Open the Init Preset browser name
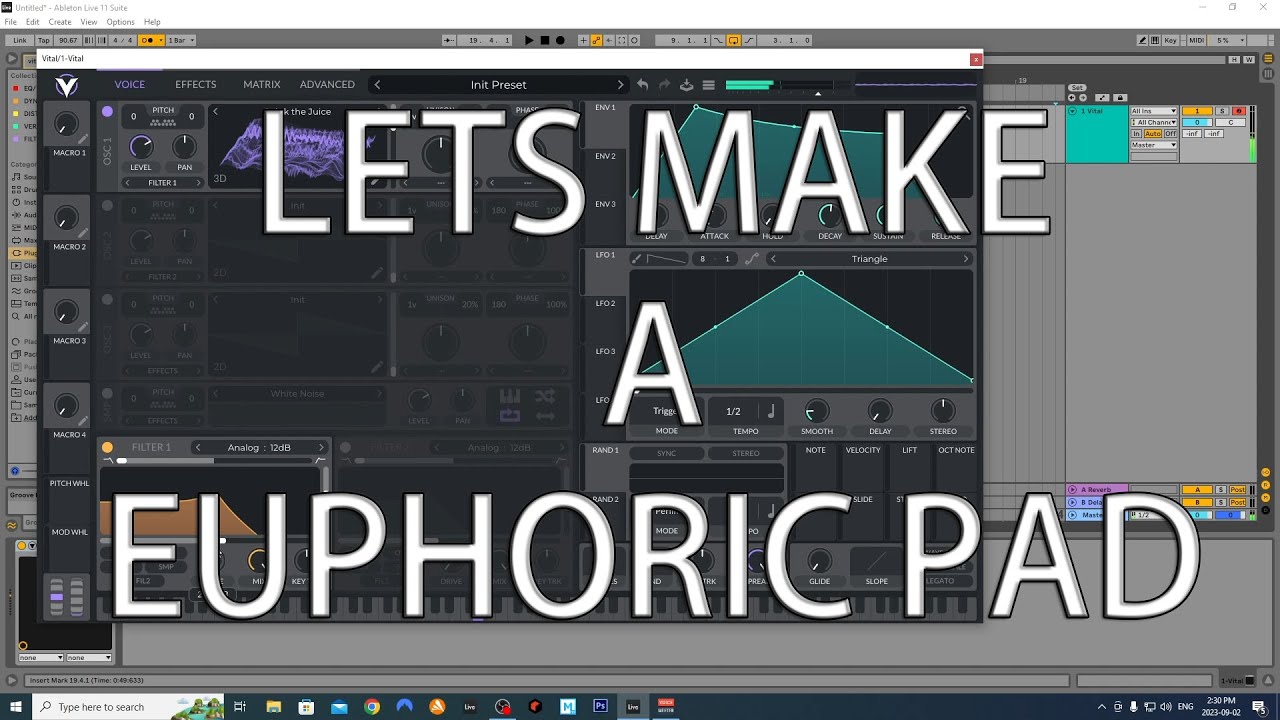The height and width of the screenshot is (720, 1280). coord(498,85)
